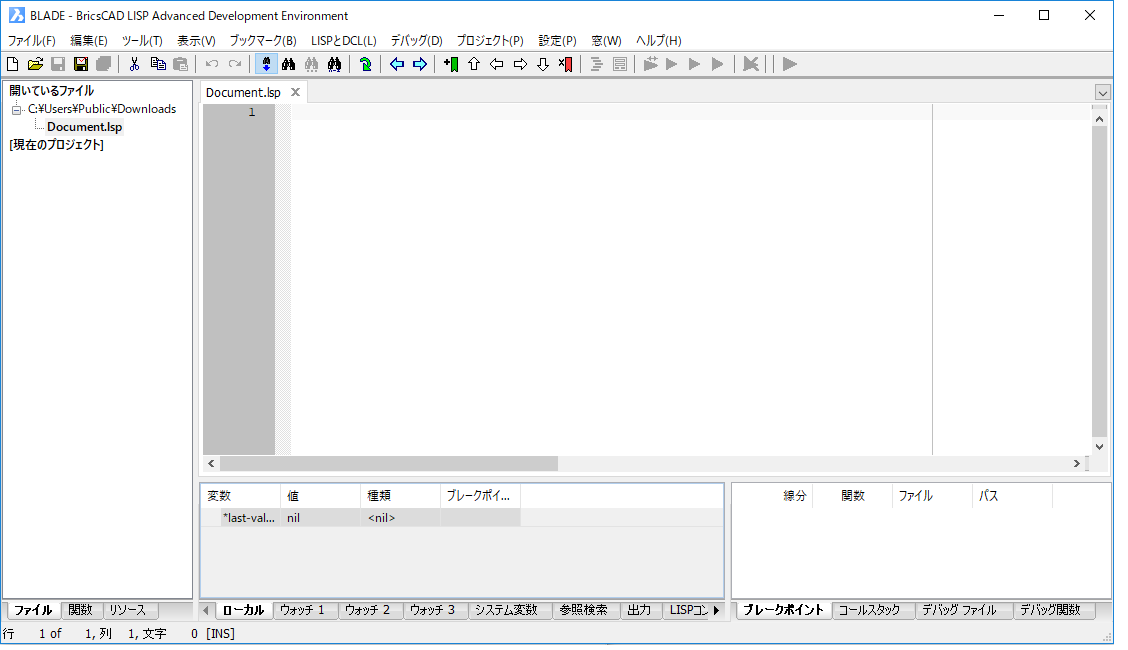
Task: Navigate forward with the blue right arrow
Action: coord(419,64)
